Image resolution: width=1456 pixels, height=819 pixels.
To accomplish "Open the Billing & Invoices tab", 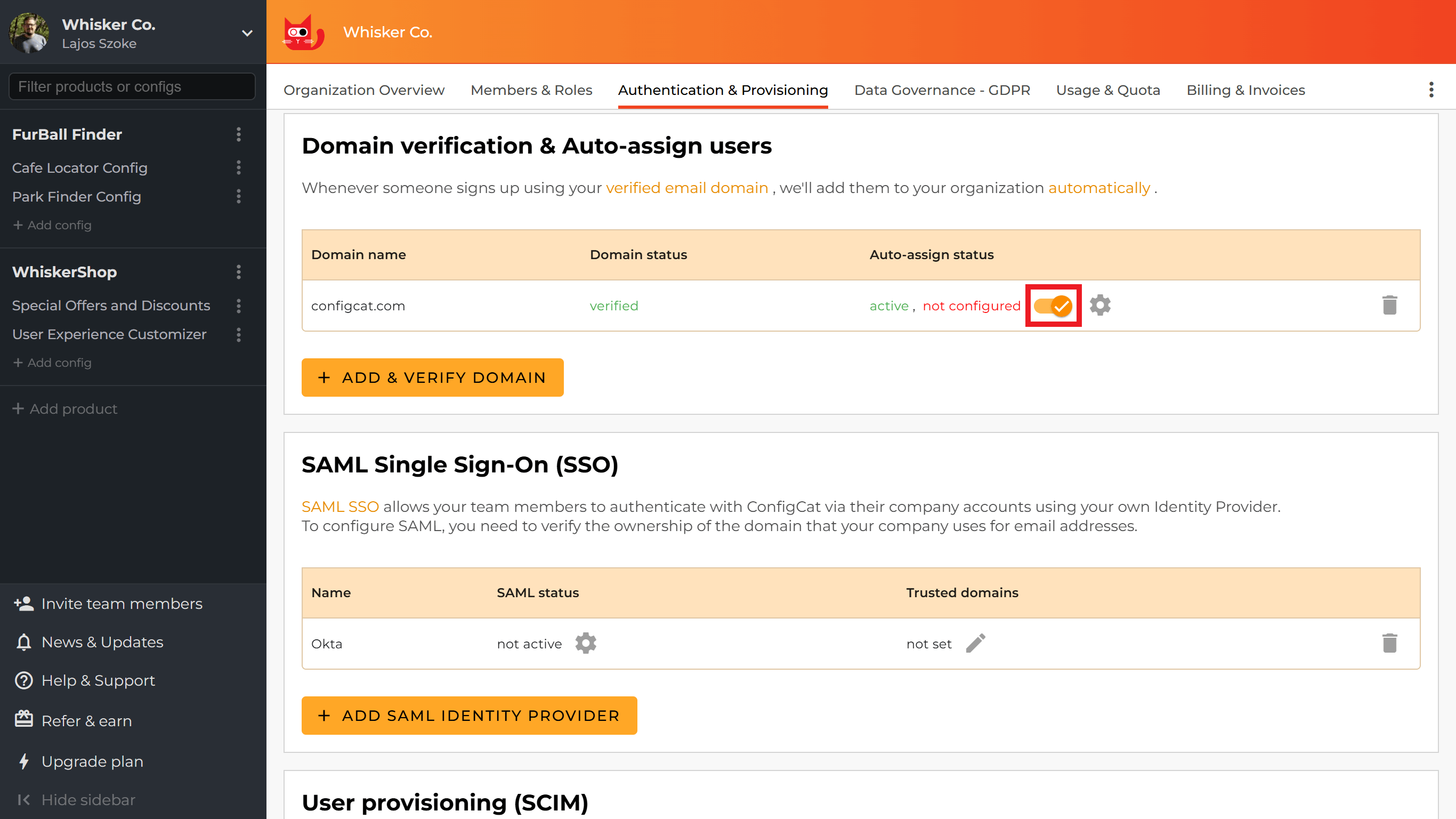I will click(x=1245, y=90).
